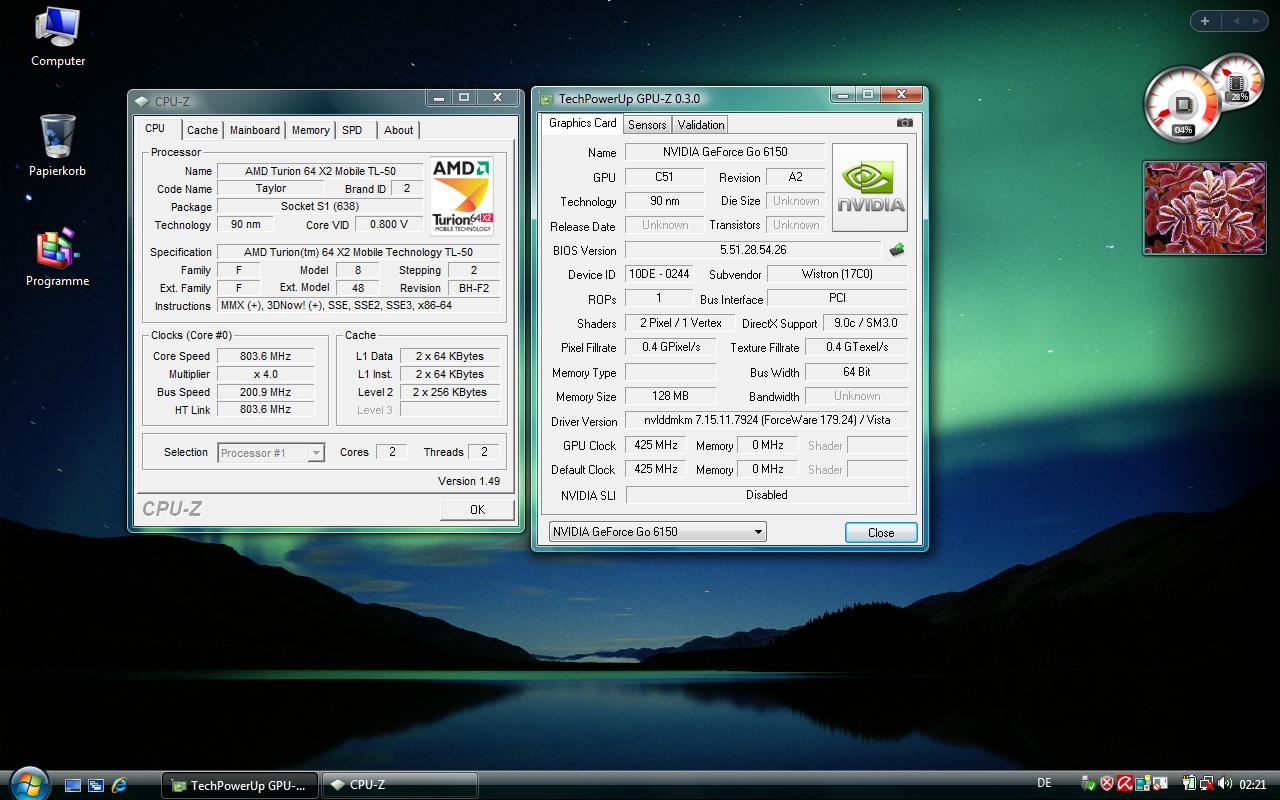Screen dimensions: 1280x800
Task: Switch to the Sensors tab in GPU-Z
Action: [x=647, y=125]
